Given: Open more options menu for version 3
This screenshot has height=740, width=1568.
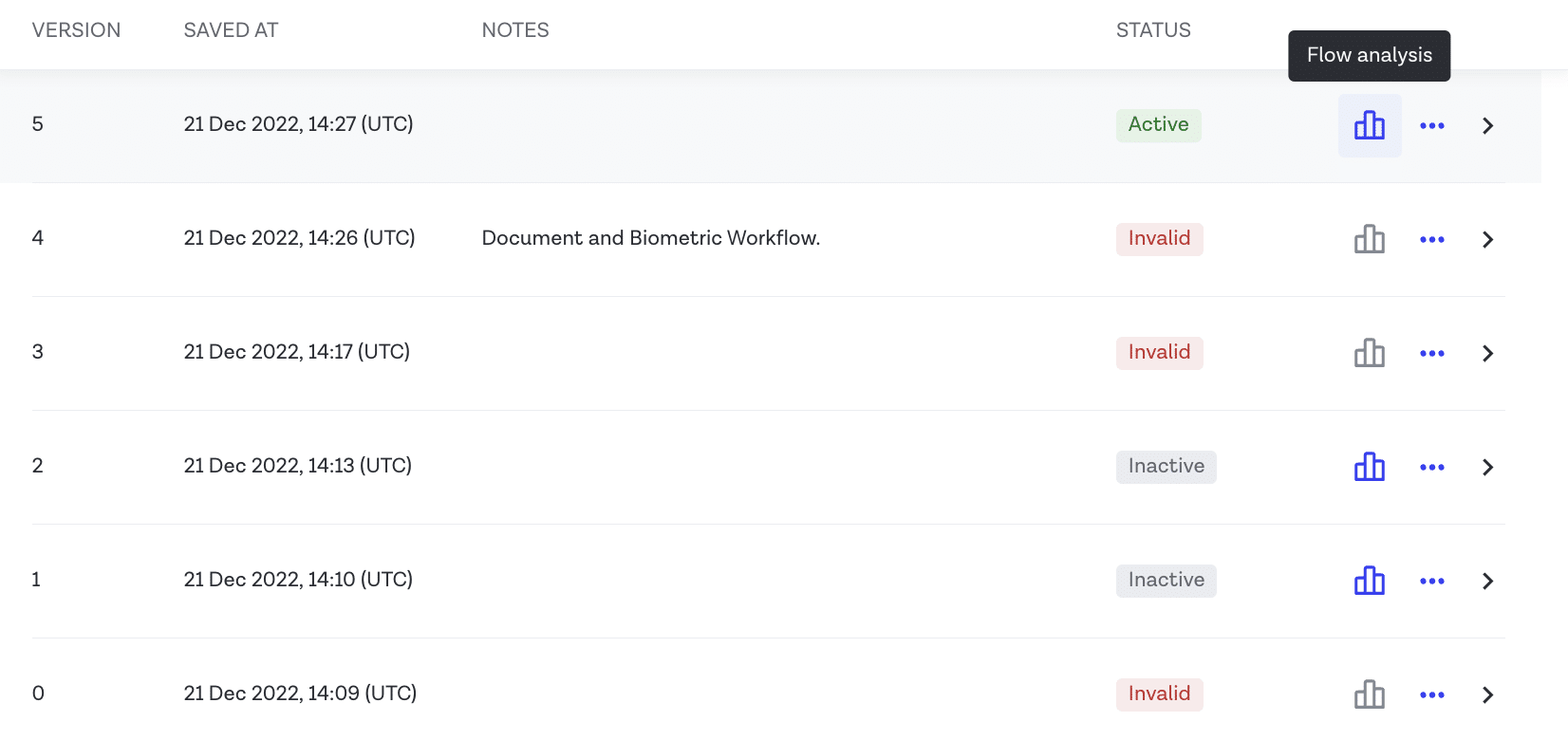Looking at the screenshot, I should (1432, 353).
